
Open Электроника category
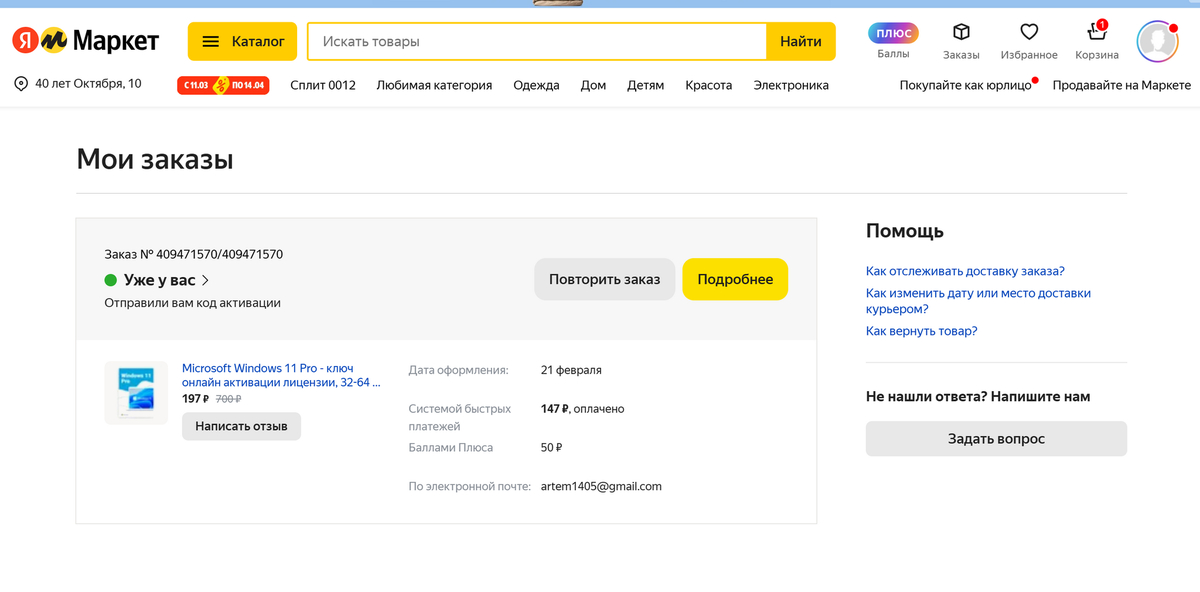tap(791, 85)
